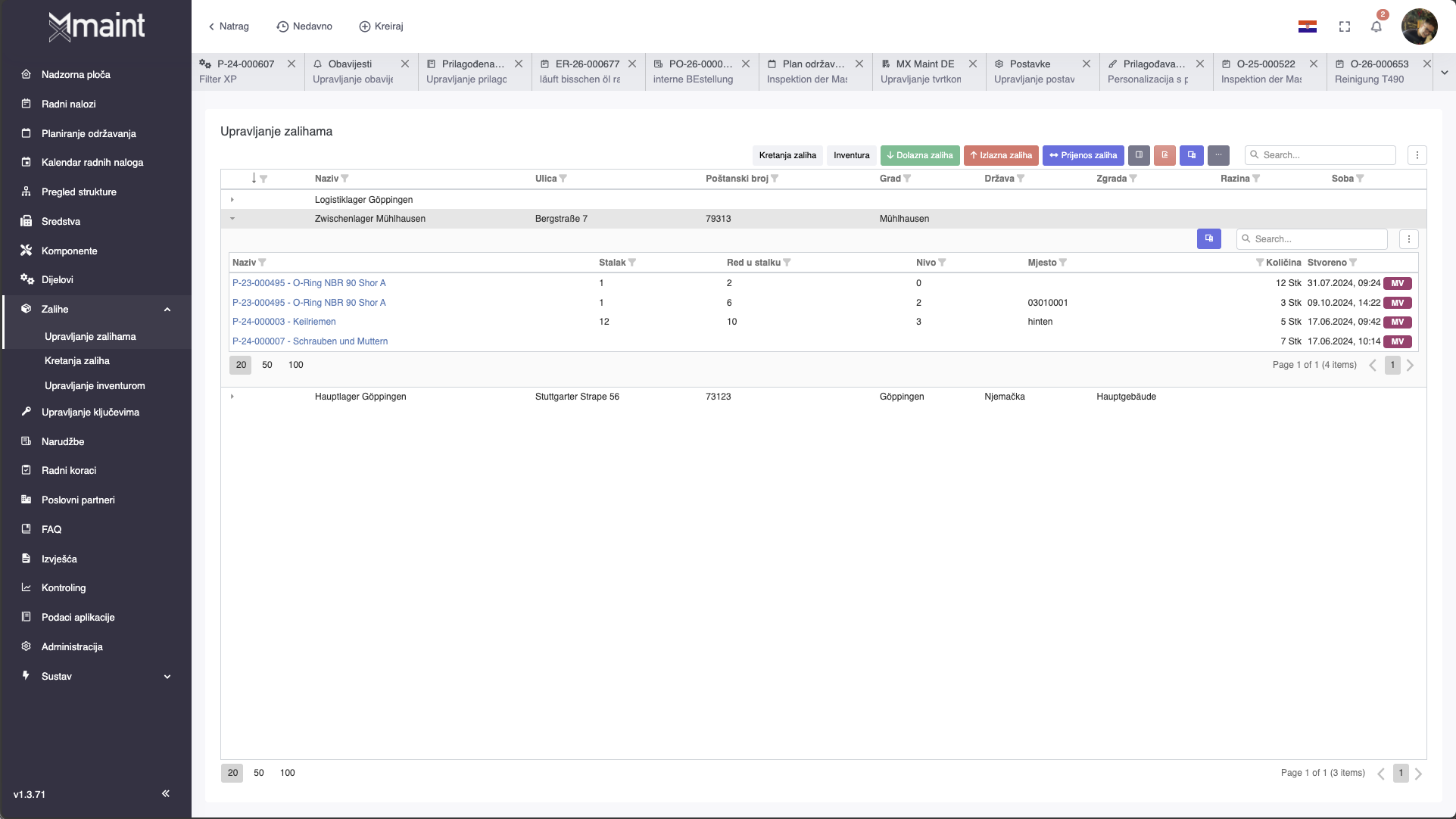
Task: Open the notifications bell icon
Action: pyautogui.click(x=1376, y=26)
